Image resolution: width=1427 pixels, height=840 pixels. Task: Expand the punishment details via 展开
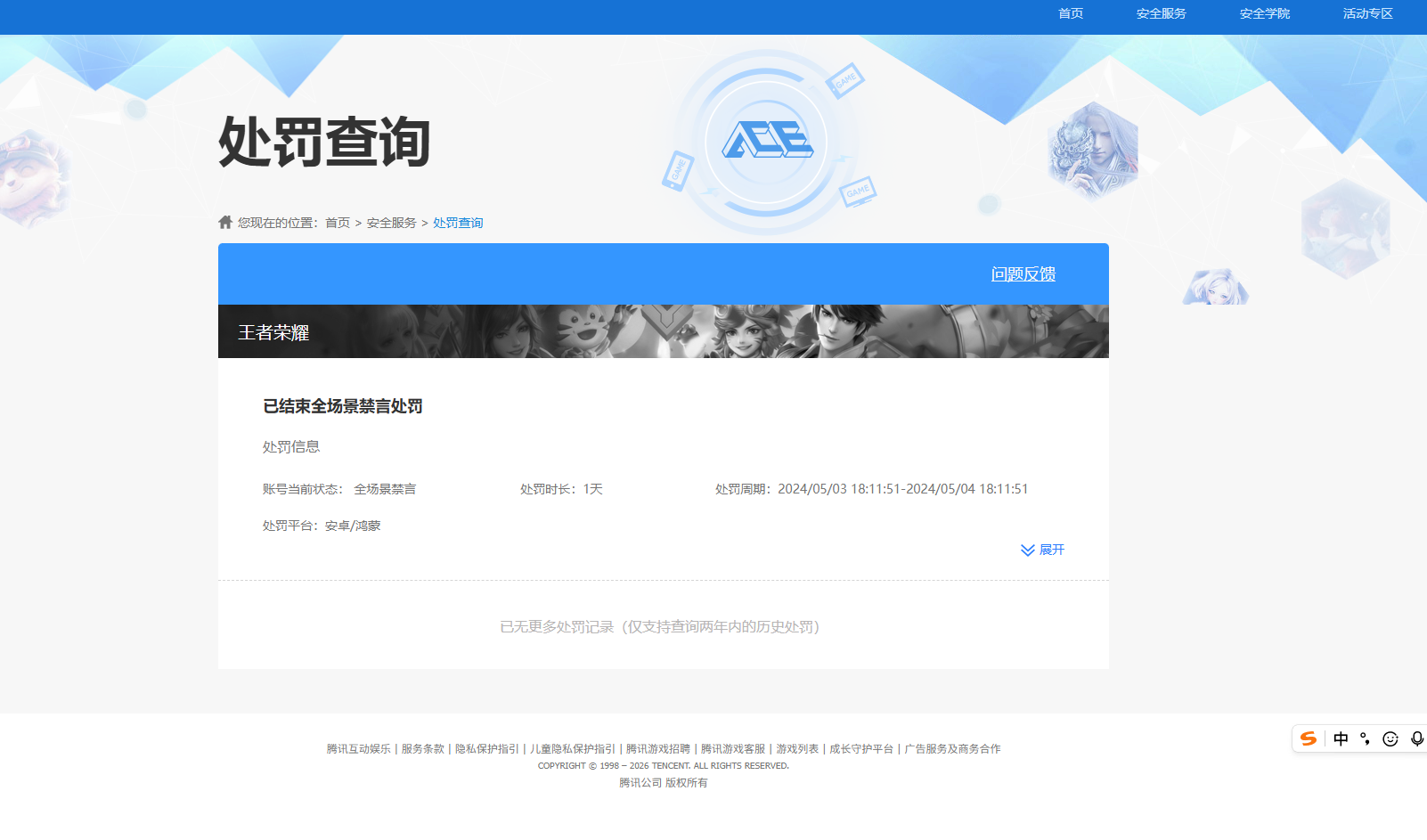1051,550
